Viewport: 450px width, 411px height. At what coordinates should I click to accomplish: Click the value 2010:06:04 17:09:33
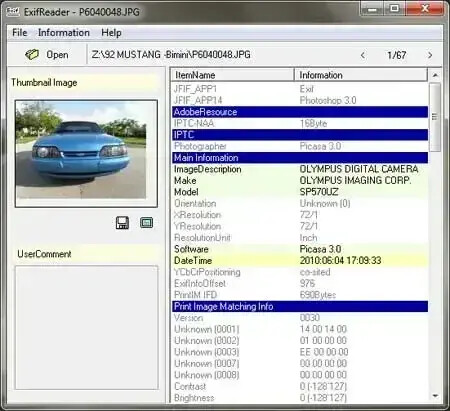(x=340, y=261)
